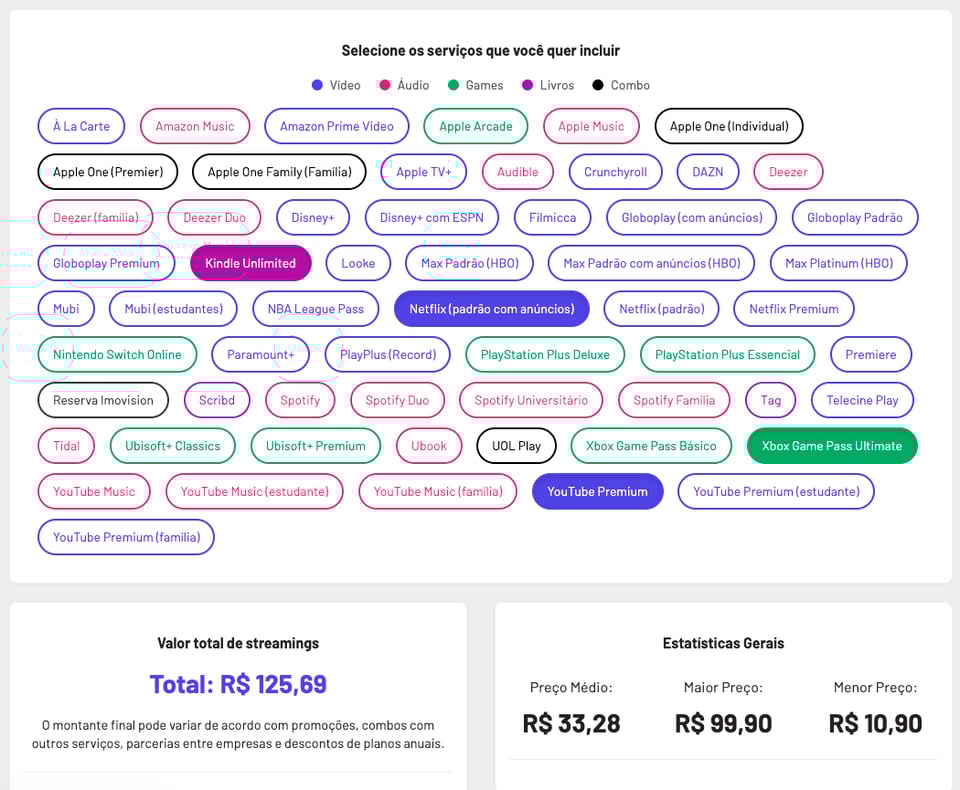Image resolution: width=960 pixels, height=790 pixels.
Task: Select Max Platinum (HBO) chip
Action: pyautogui.click(x=838, y=263)
